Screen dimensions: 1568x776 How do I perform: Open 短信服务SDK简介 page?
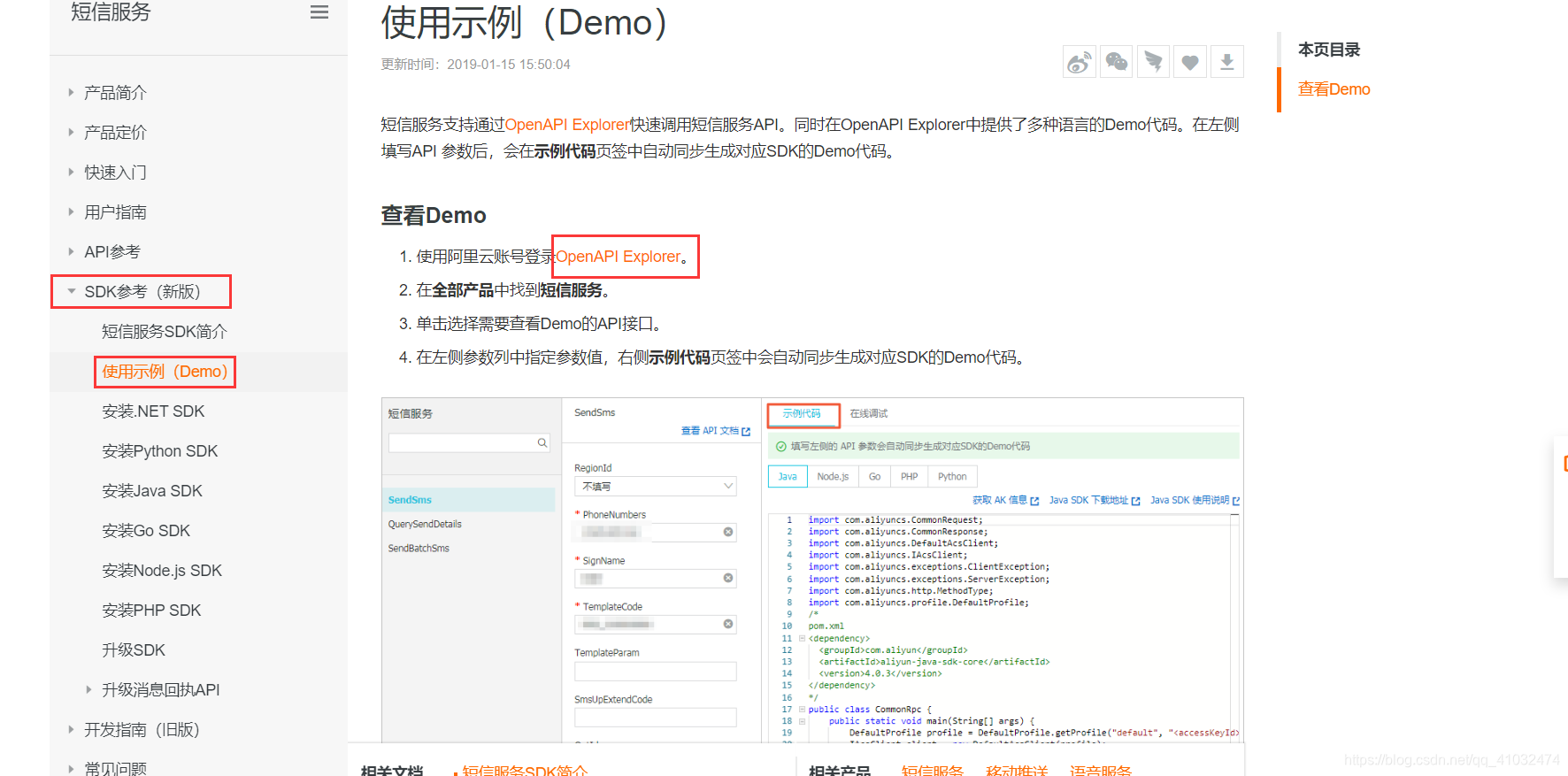pyautogui.click(x=165, y=331)
